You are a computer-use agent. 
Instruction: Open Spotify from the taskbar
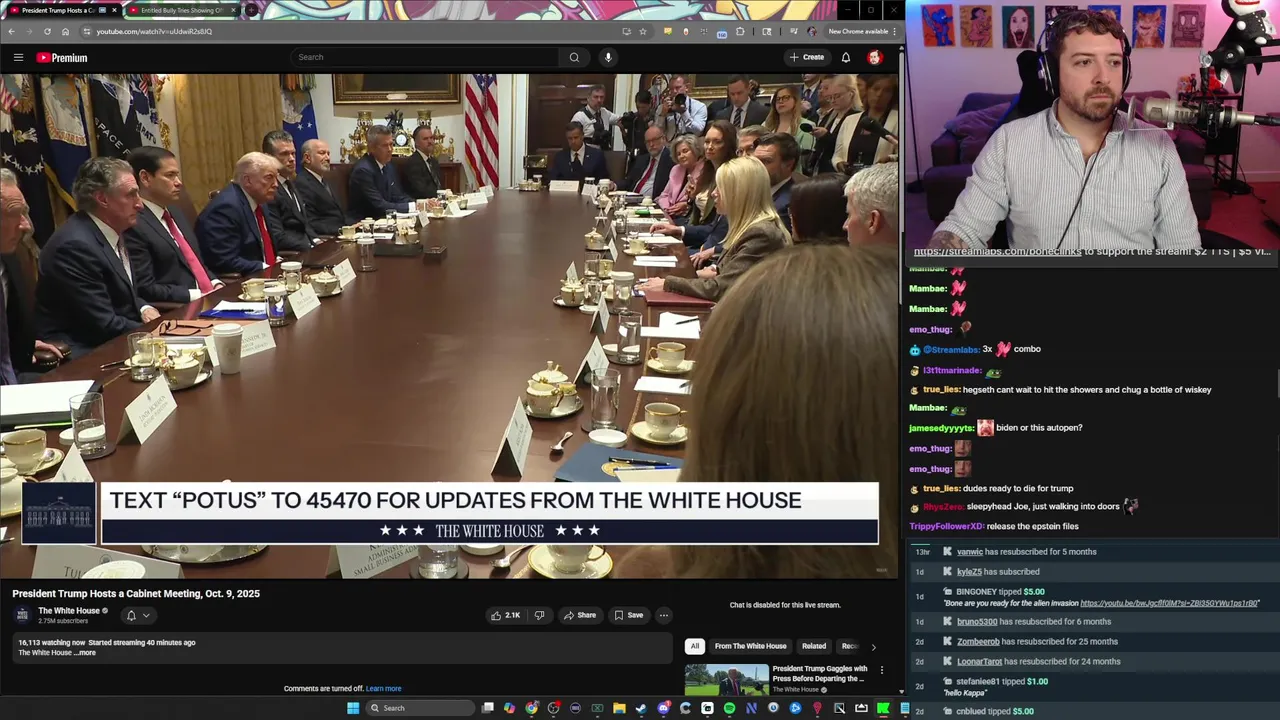(729, 708)
